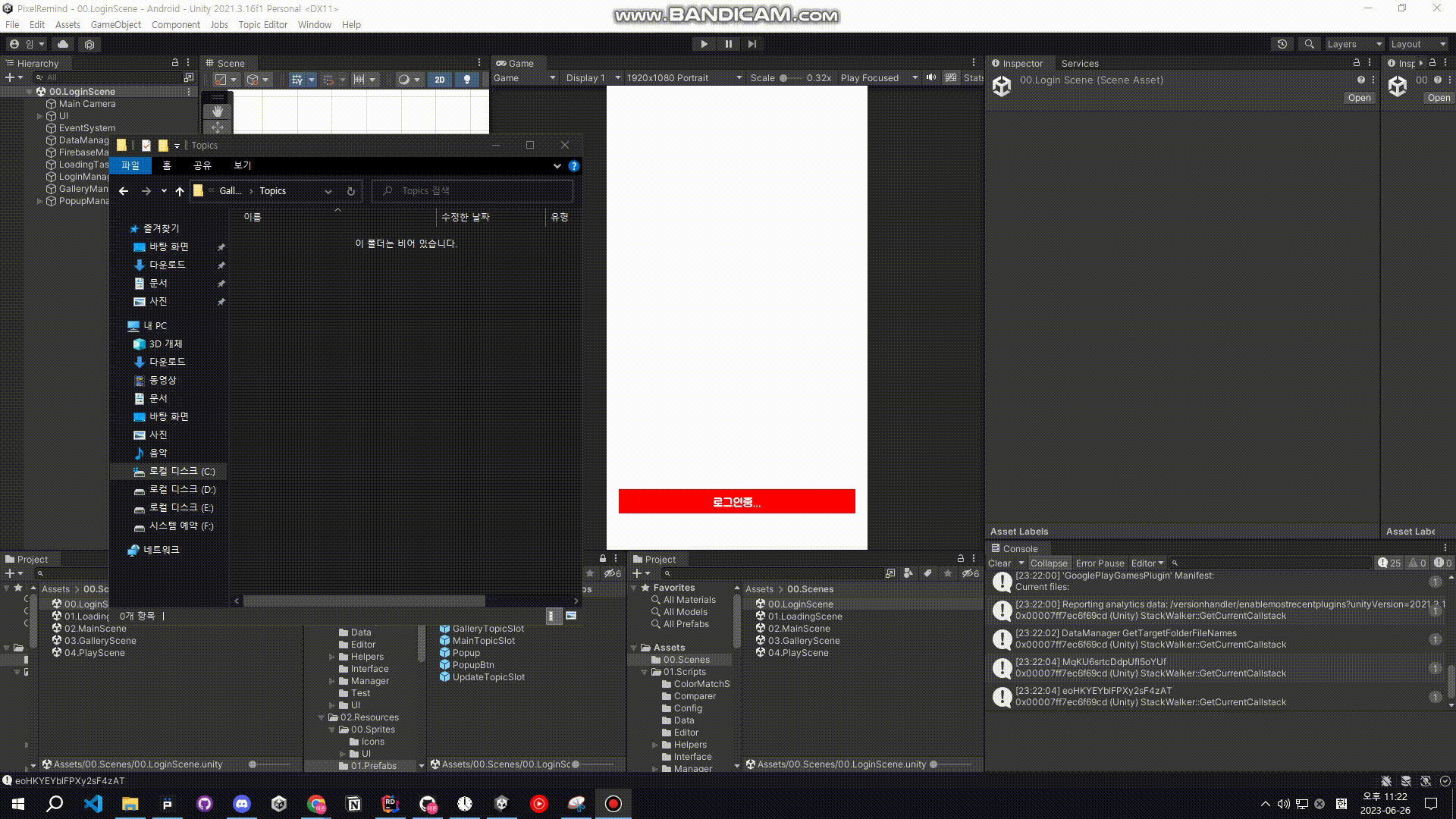1456x819 pixels.
Task: Open the Topic Editor menu
Action: [x=262, y=24]
